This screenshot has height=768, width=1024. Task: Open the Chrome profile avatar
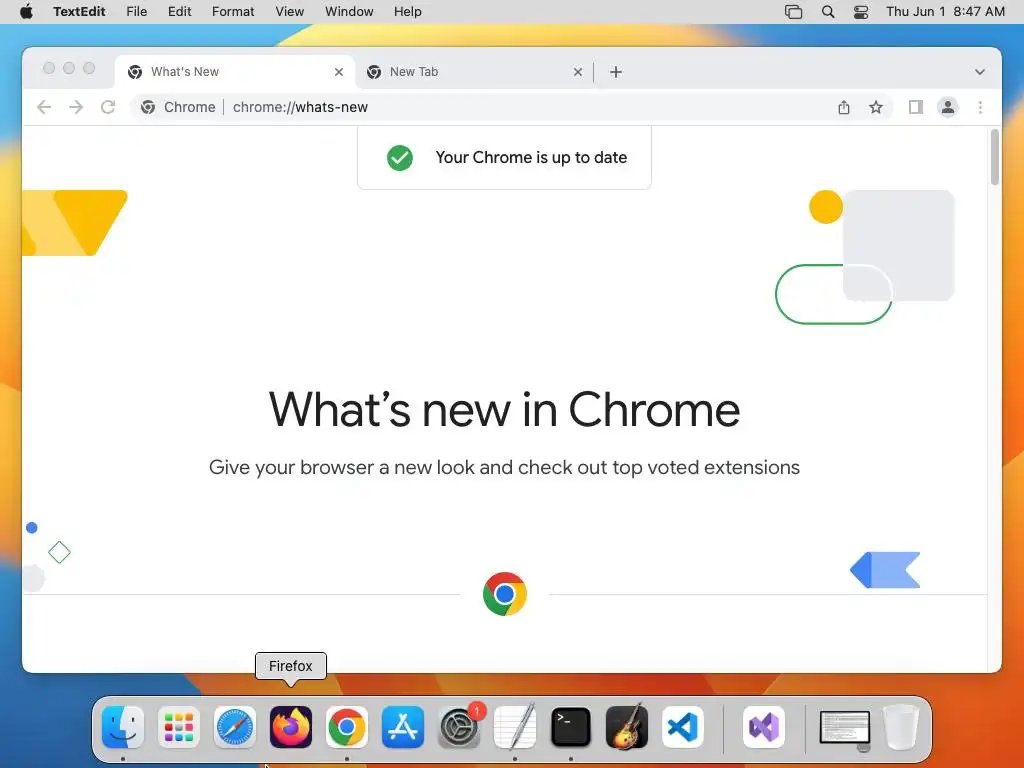(x=948, y=107)
